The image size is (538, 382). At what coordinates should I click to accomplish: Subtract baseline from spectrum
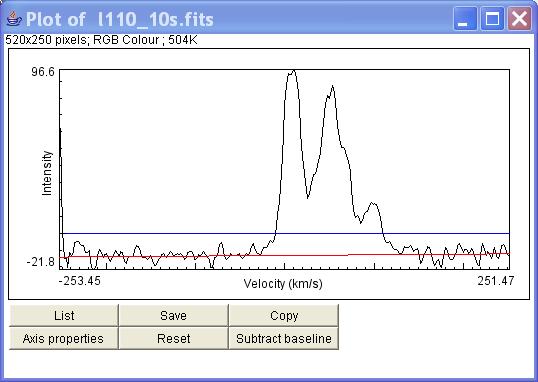pyautogui.click(x=284, y=338)
